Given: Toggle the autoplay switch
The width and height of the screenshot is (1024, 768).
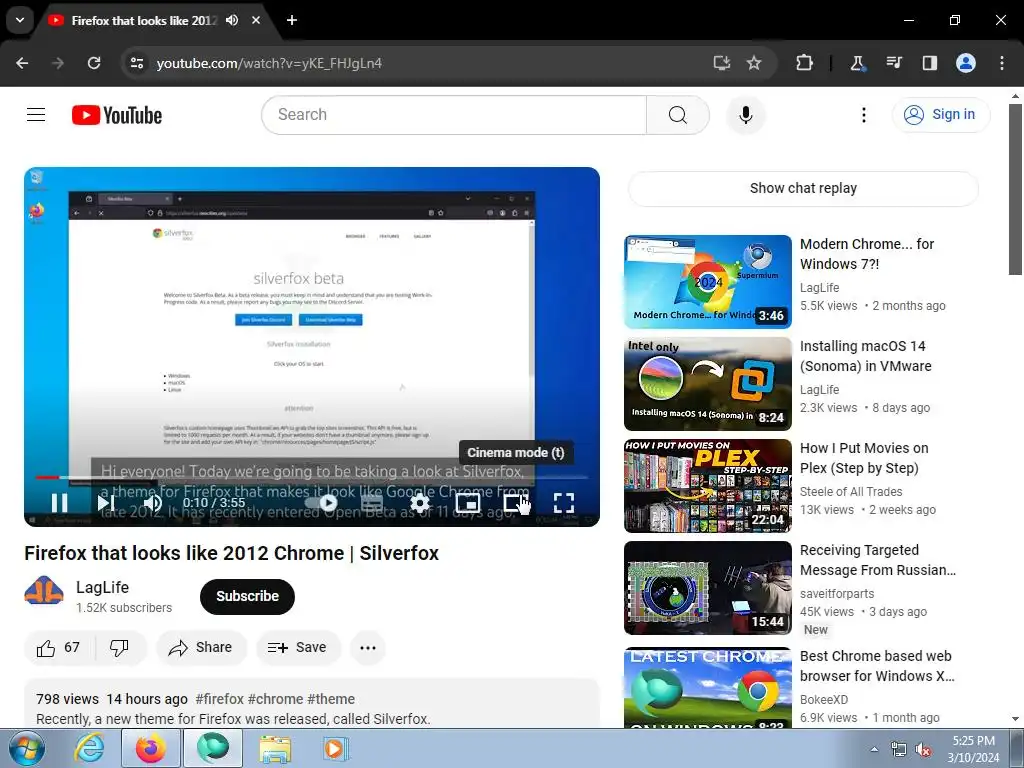Looking at the screenshot, I should tap(321, 503).
